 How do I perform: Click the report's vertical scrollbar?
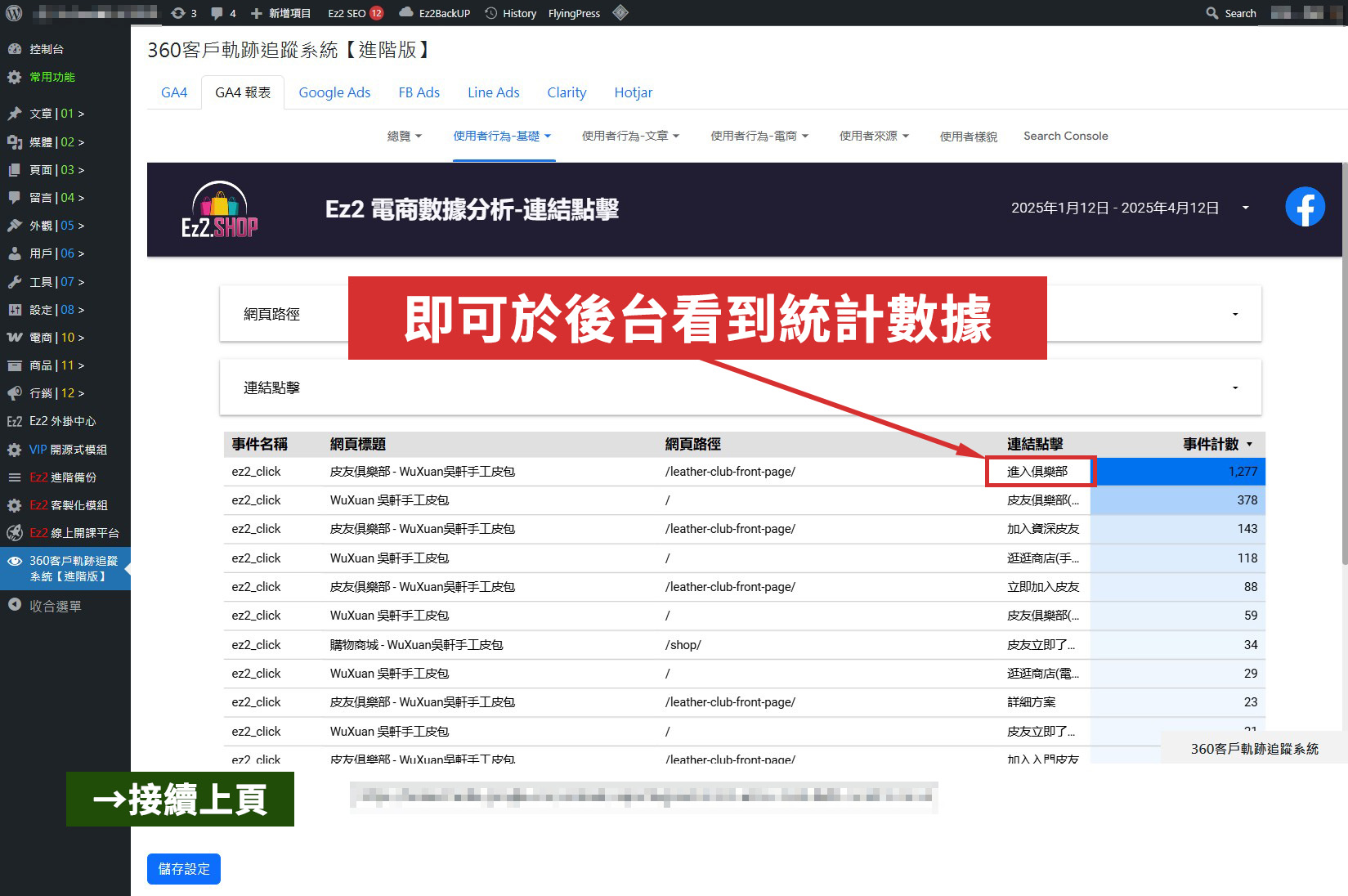(1344, 363)
